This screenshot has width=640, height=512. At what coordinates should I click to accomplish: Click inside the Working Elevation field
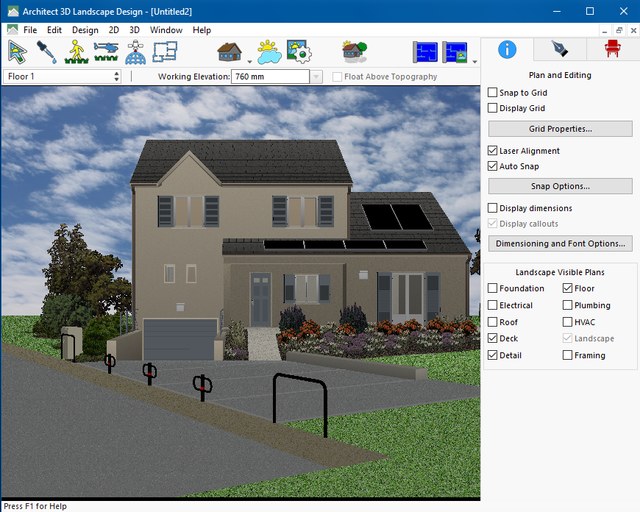coord(270,77)
